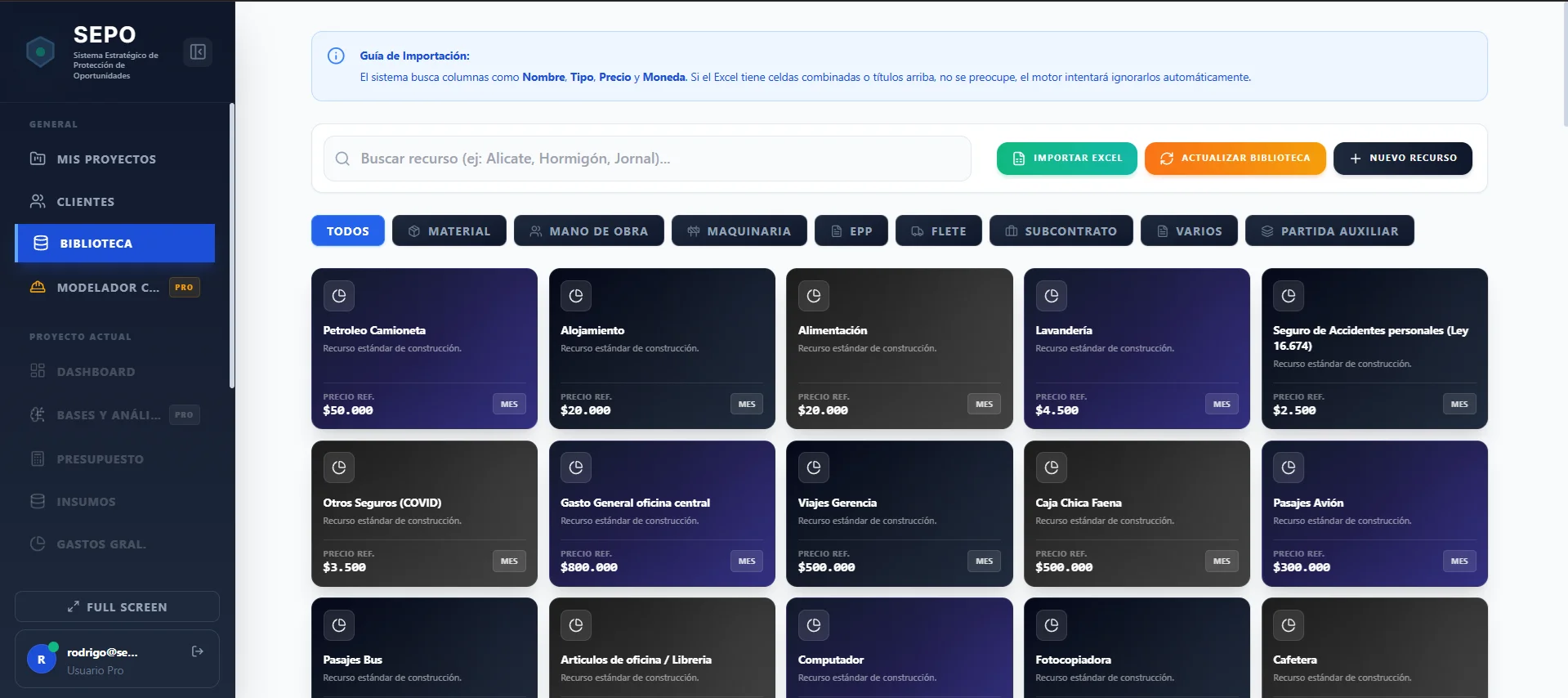
Task: Click the info icon in the import guide
Action: pyautogui.click(x=336, y=56)
